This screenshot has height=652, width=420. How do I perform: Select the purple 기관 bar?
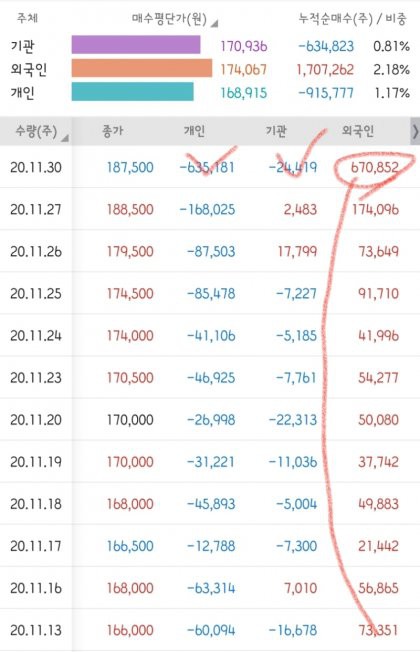pos(136,45)
